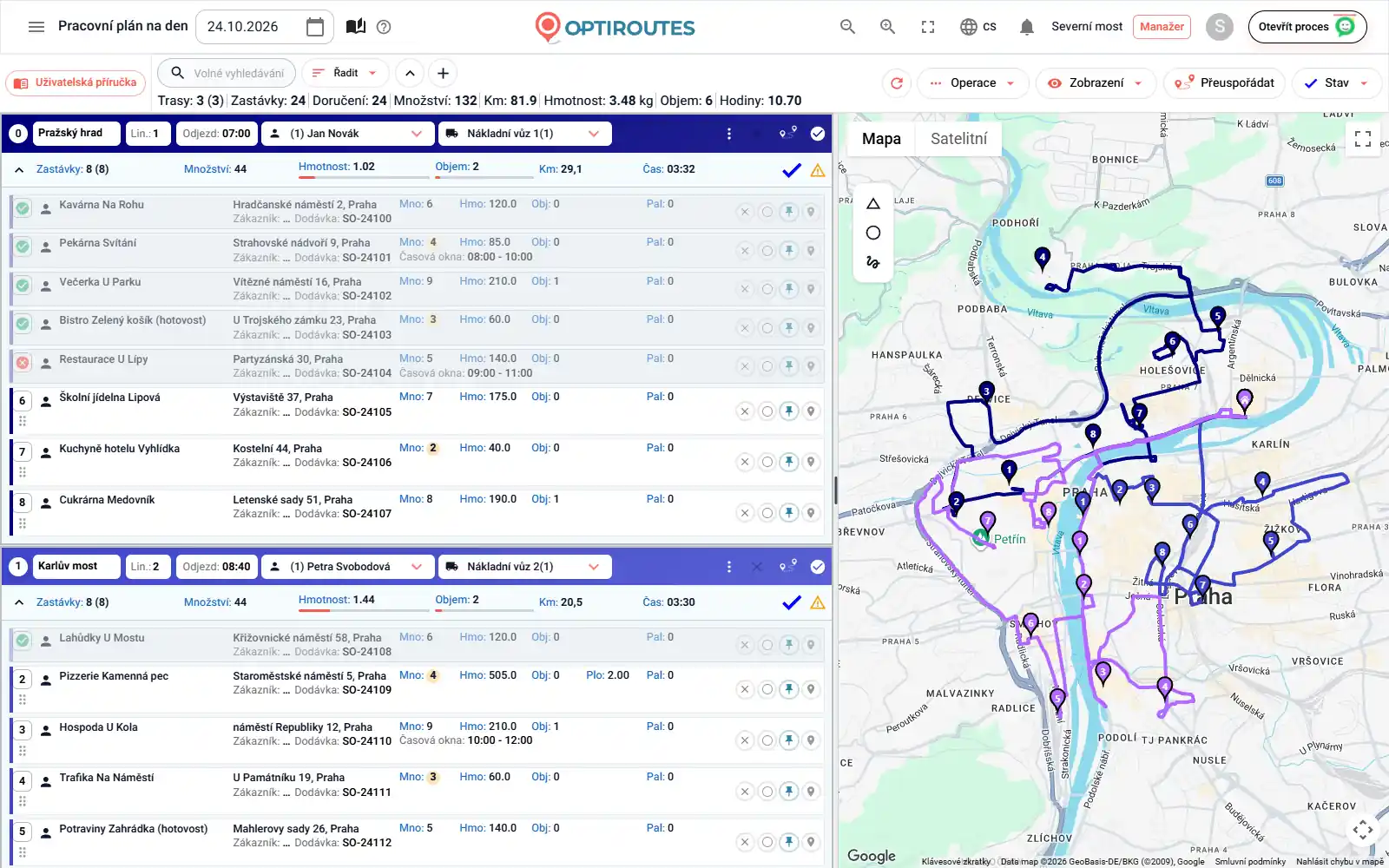Click the refresh reload icon
1389x868 pixels.
(897, 83)
